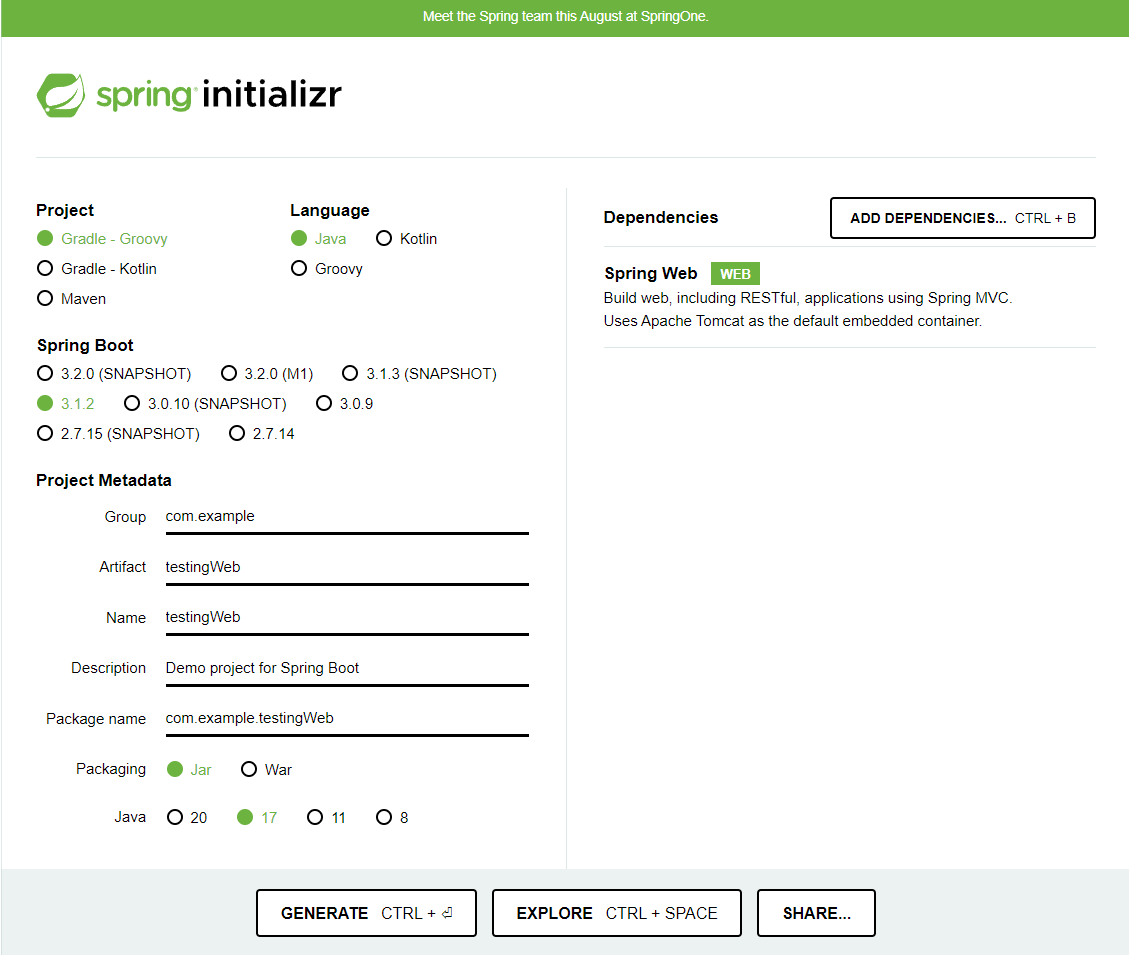The width and height of the screenshot is (1129, 955).
Task: Open Explore project preview
Action: pos(617,913)
